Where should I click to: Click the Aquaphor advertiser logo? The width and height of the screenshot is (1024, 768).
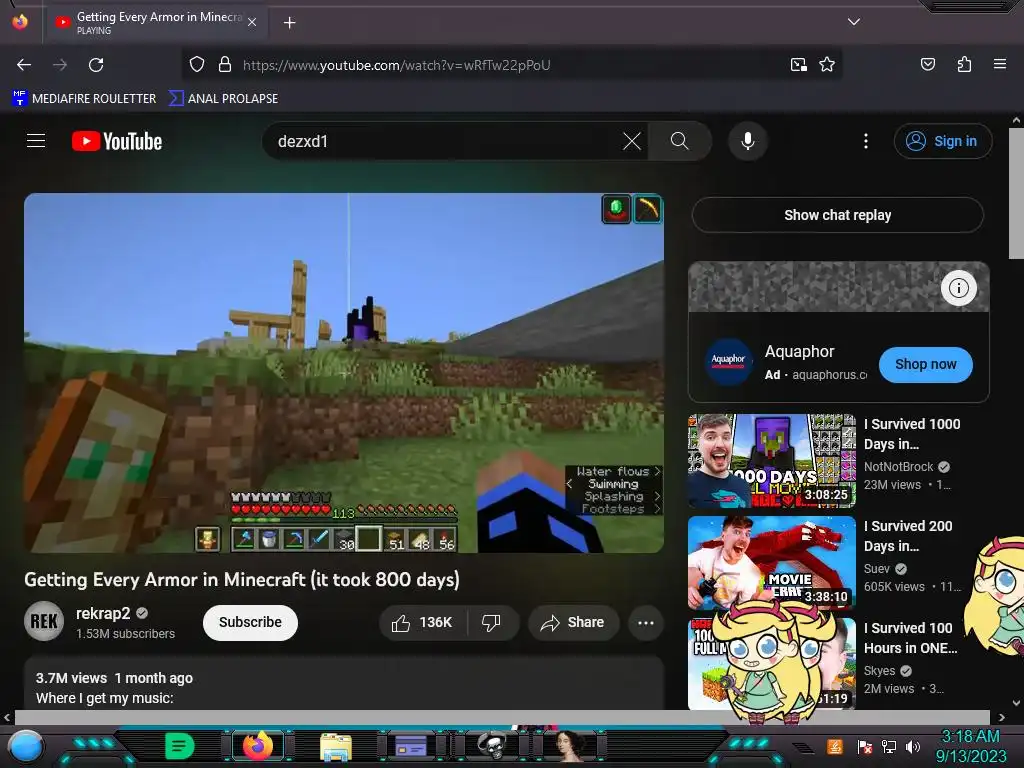(x=728, y=361)
